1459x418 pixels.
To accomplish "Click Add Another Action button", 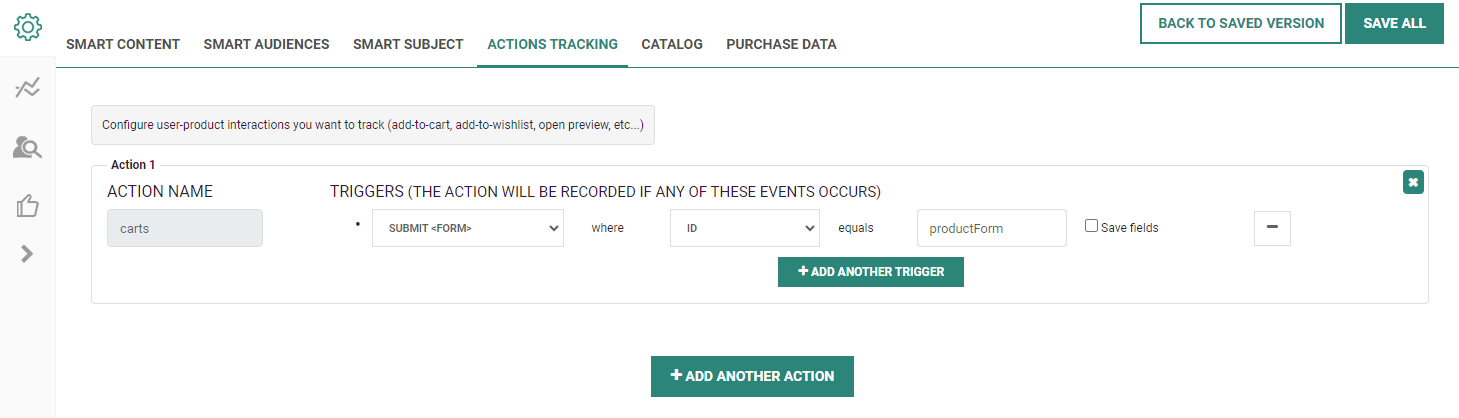I will click(x=752, y=376).
